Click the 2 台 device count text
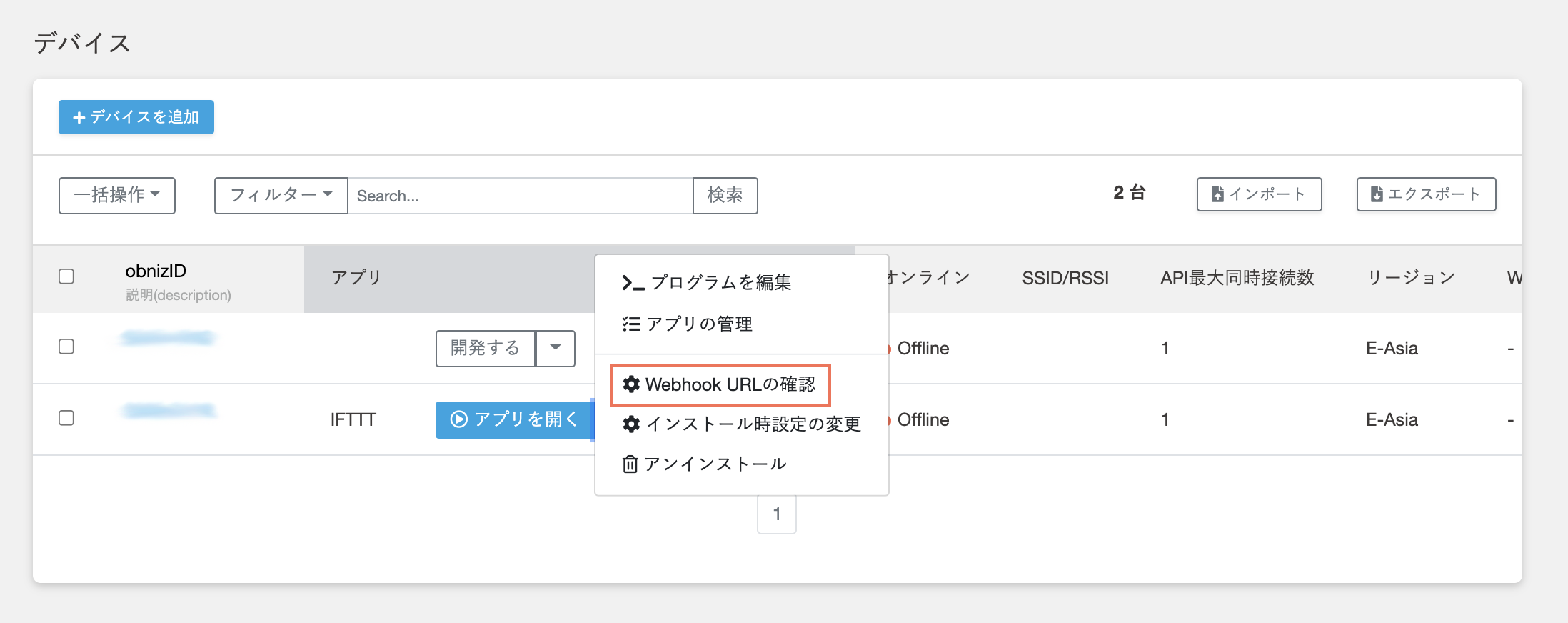1568x623 pixels. (x=1130, y=193)
